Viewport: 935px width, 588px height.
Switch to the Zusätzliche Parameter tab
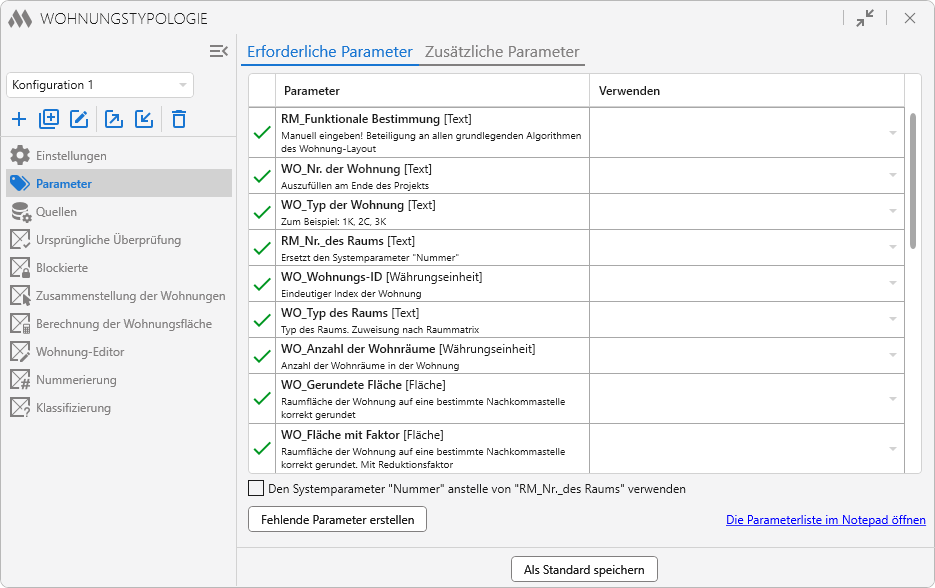click(501, 52)
